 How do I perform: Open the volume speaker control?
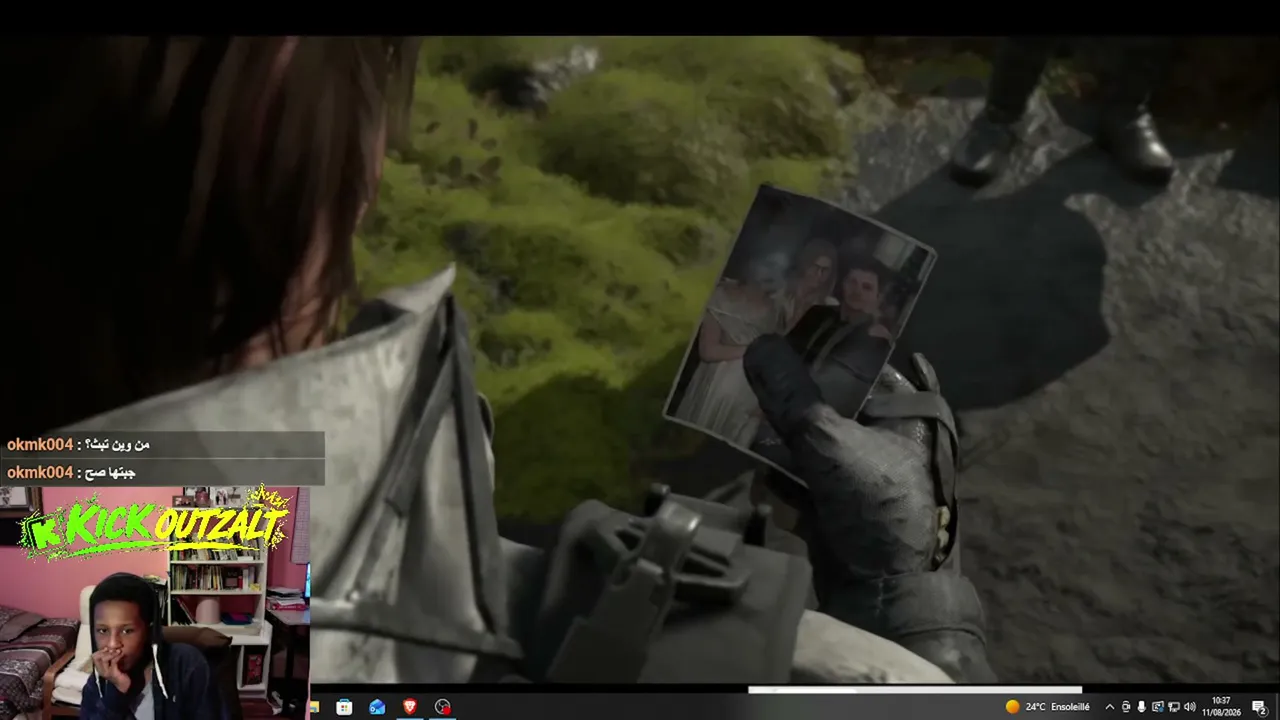[x=1189, y=707]
